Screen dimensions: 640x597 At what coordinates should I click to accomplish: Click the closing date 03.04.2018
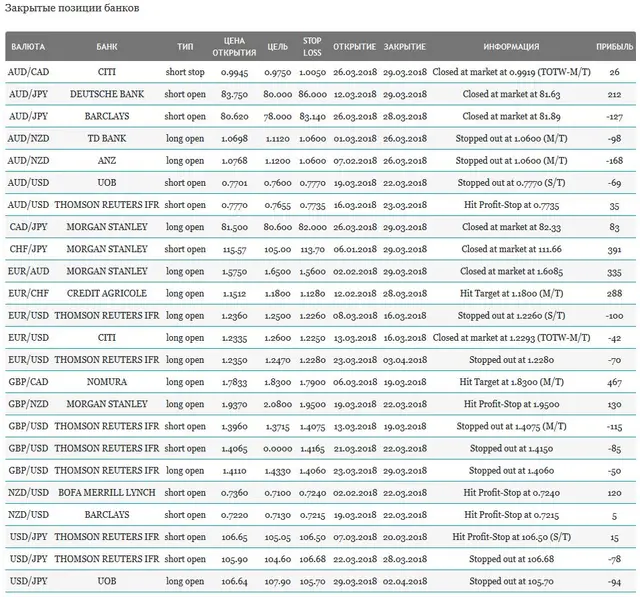tap(404, 360)
